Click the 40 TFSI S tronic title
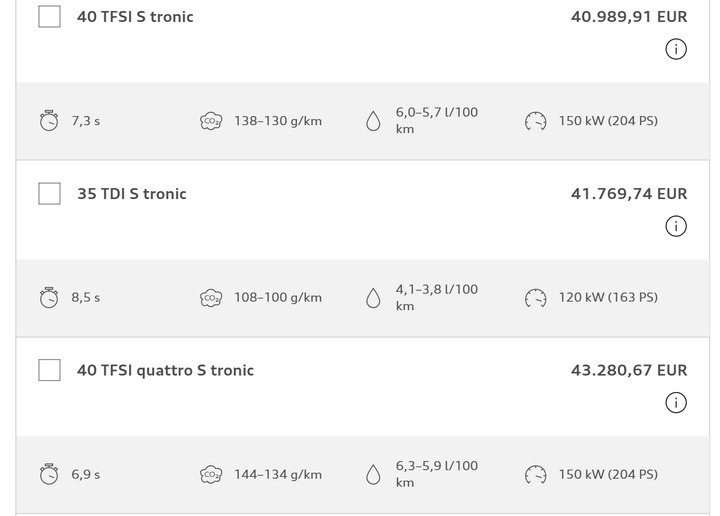 (135, 17)
